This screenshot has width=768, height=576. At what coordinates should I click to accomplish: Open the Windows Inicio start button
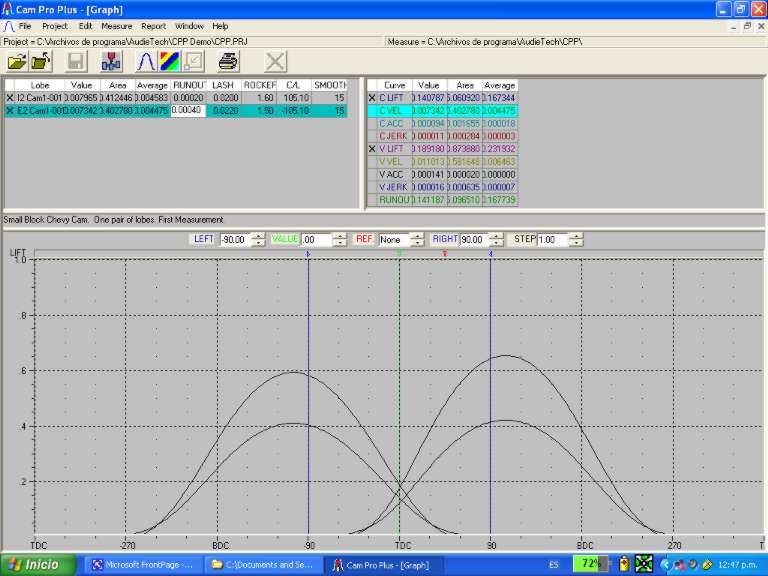coord(38,564)
